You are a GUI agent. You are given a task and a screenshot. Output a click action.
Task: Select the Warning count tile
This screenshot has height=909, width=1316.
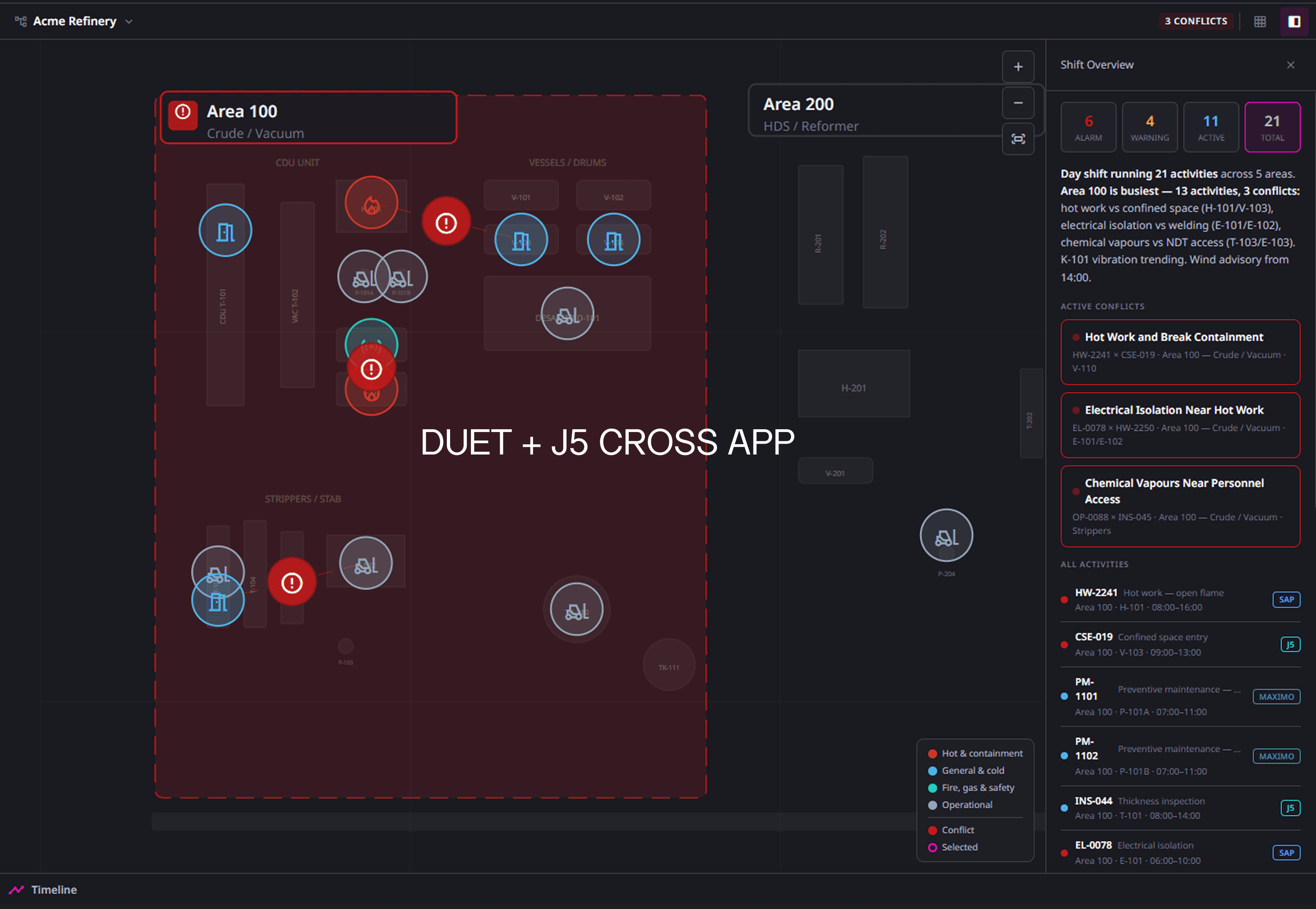(x=1149, y=127)
